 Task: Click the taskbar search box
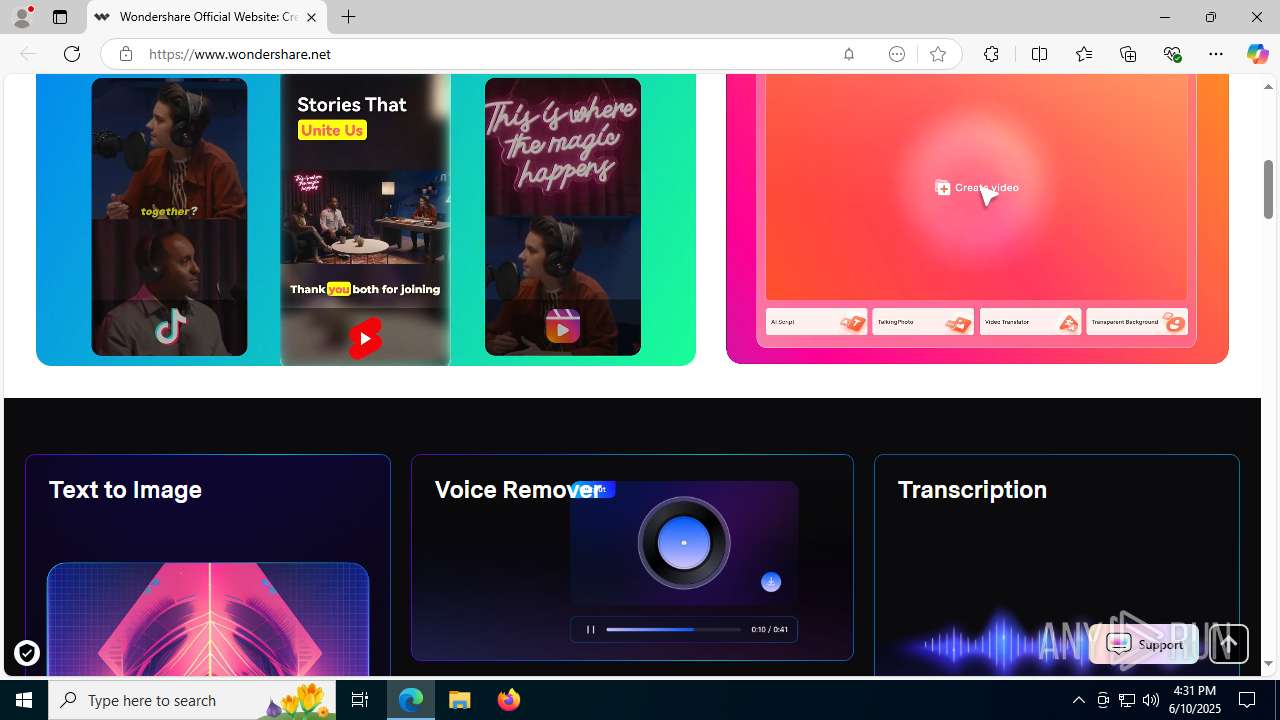coord(193,700)
